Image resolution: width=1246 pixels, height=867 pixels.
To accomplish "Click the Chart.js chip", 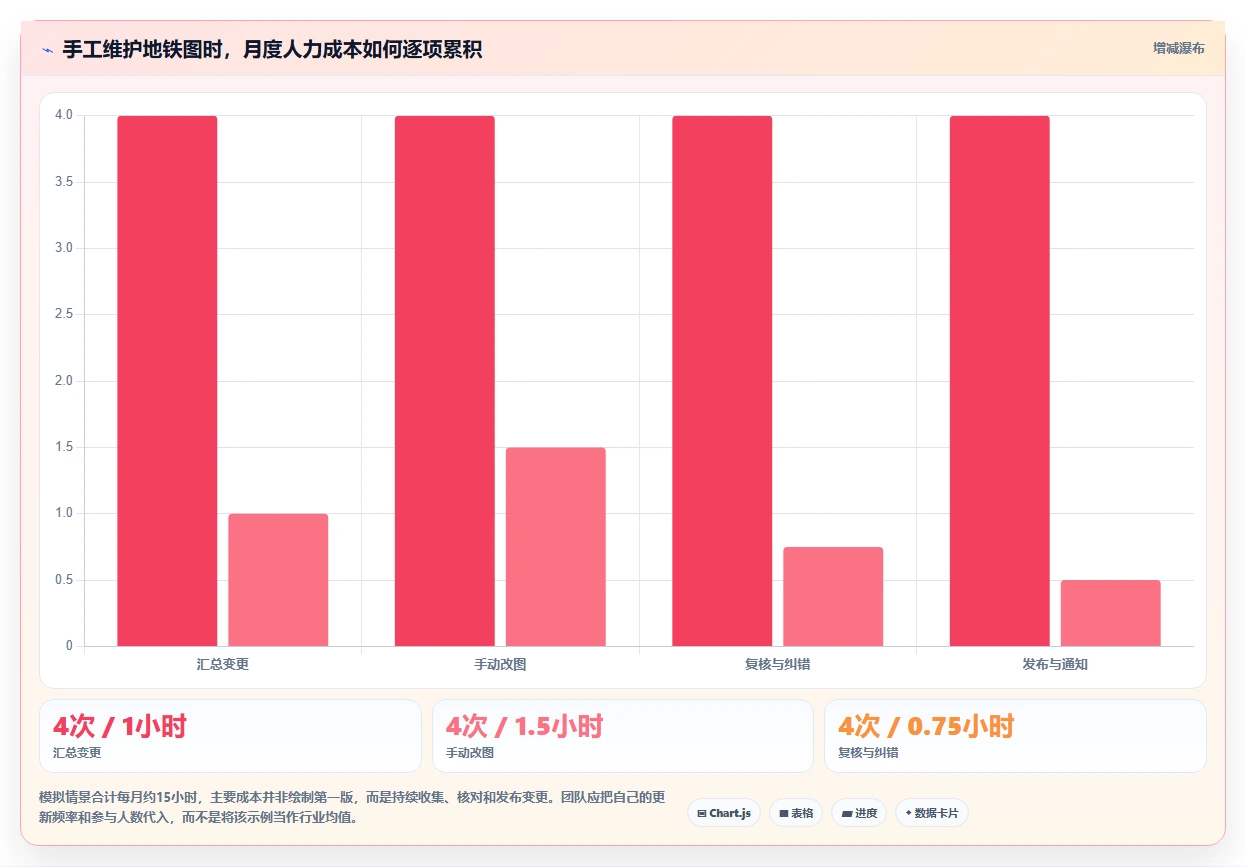I will [x=724, y=813].
